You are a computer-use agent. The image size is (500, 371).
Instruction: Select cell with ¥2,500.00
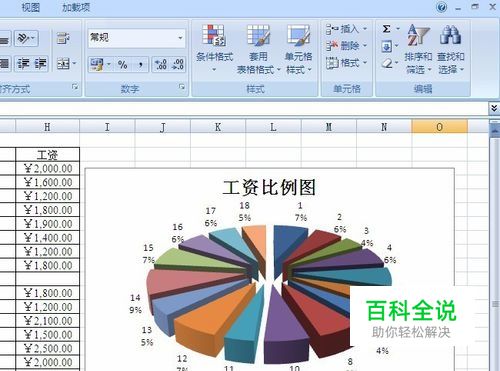pos(47,348)
